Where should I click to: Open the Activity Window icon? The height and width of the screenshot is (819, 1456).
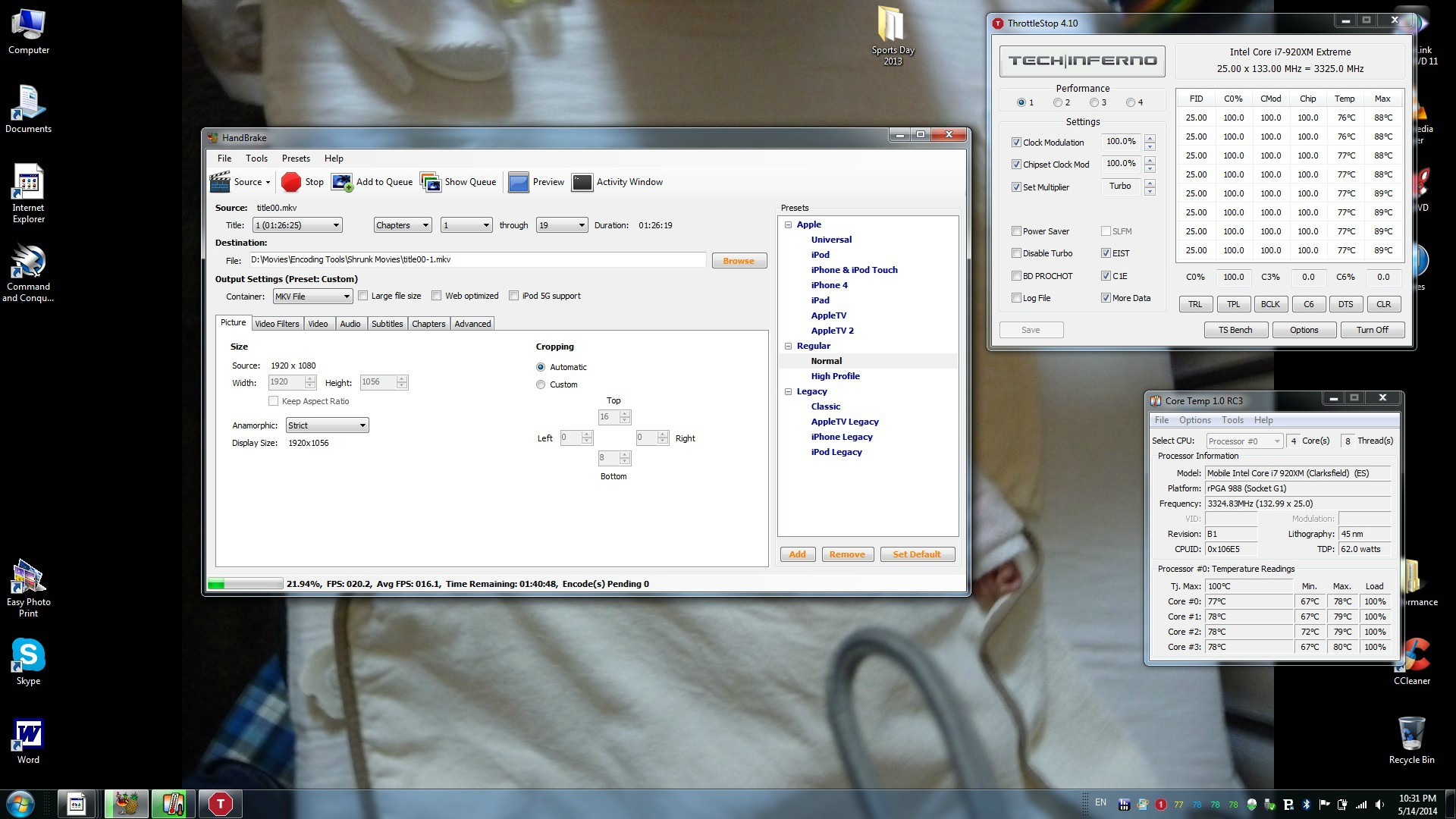(x=582, y=182)
